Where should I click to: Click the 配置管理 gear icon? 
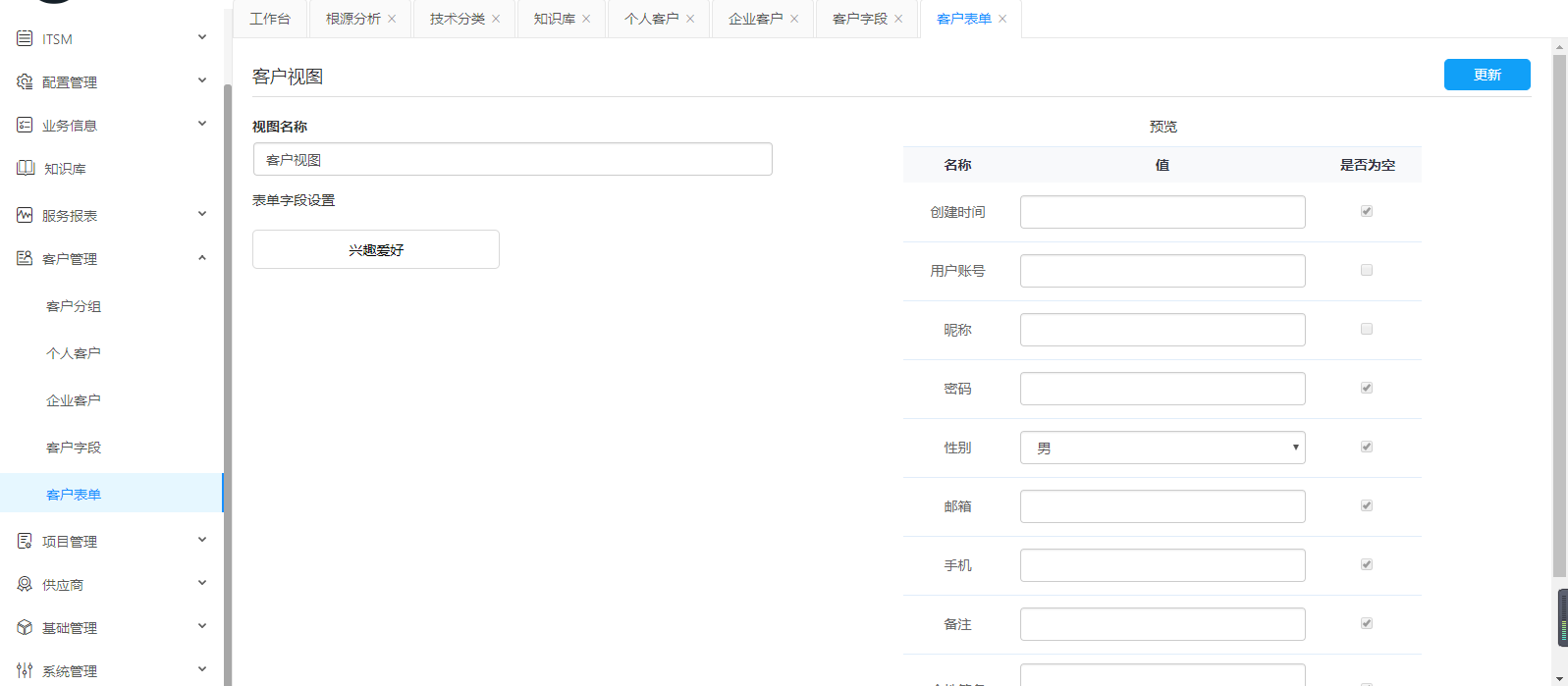pyautogui.click(x=25, y=81)
